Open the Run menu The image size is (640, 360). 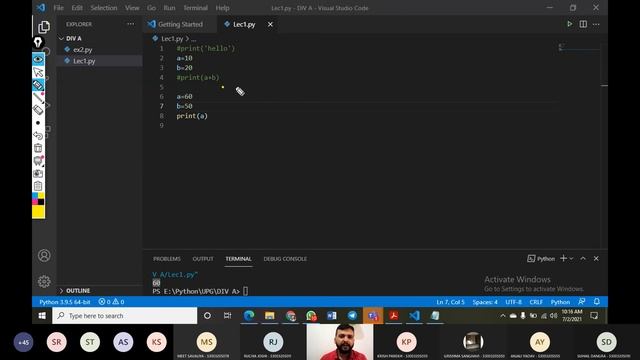click(x=169, y=8)
